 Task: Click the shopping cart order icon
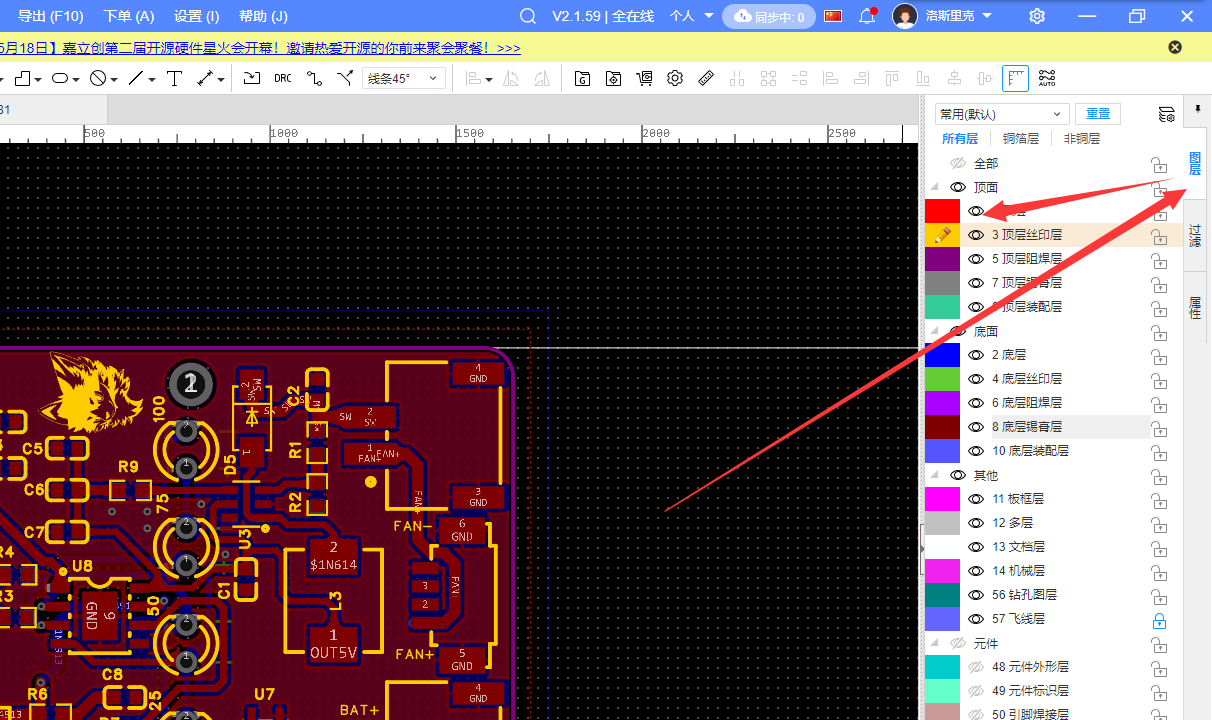644,78
